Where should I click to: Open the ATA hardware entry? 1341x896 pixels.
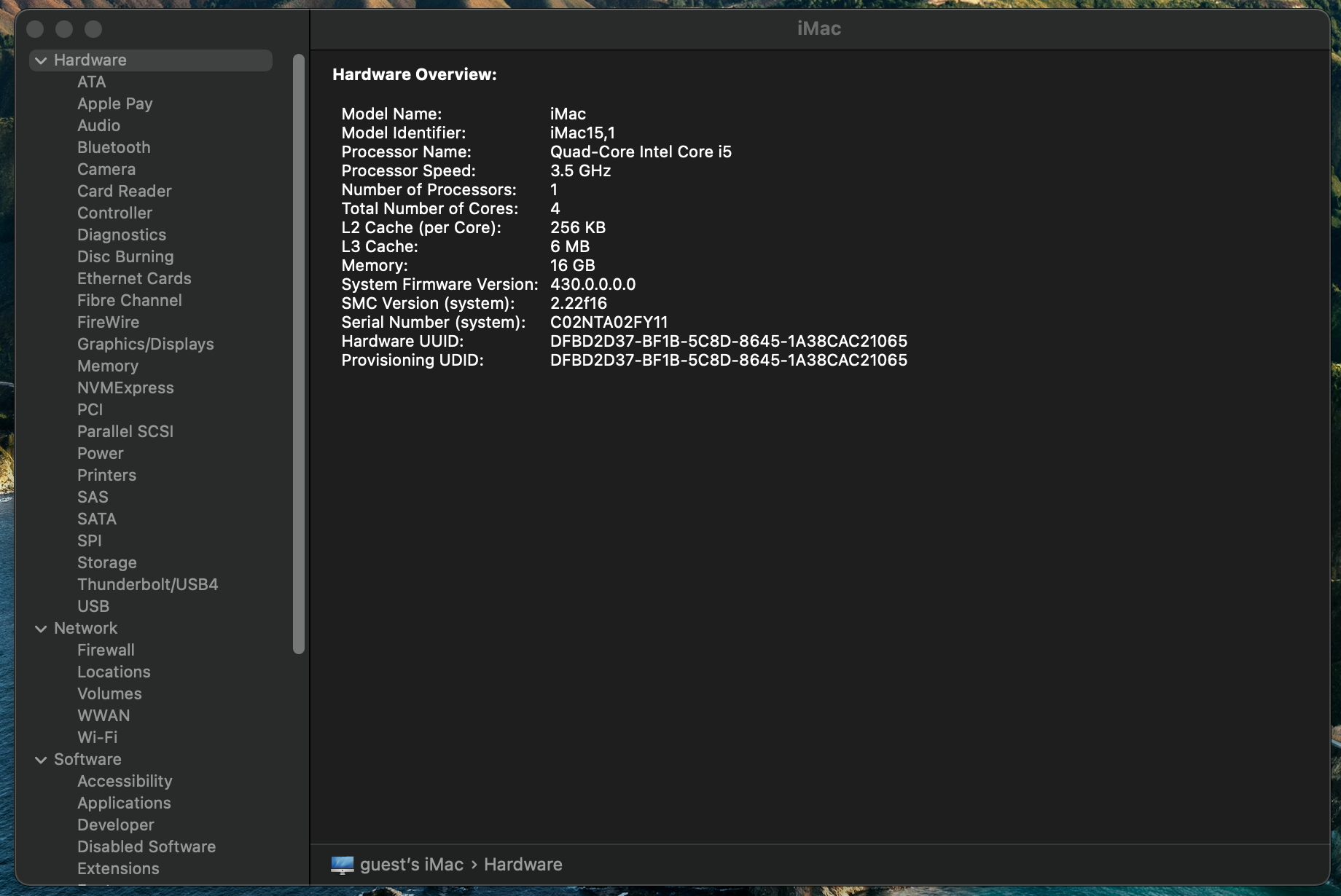point(92,82)
